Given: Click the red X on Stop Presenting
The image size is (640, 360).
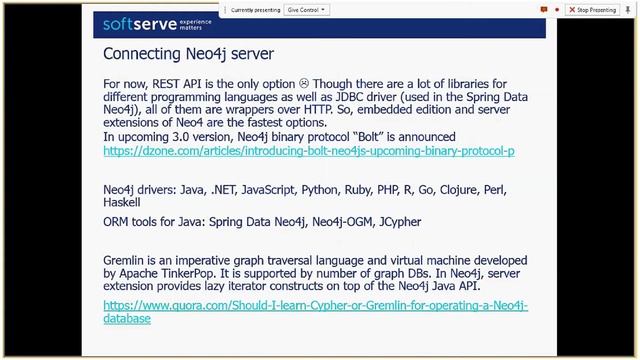Looking at the screenshot, I should click(572, 10).
